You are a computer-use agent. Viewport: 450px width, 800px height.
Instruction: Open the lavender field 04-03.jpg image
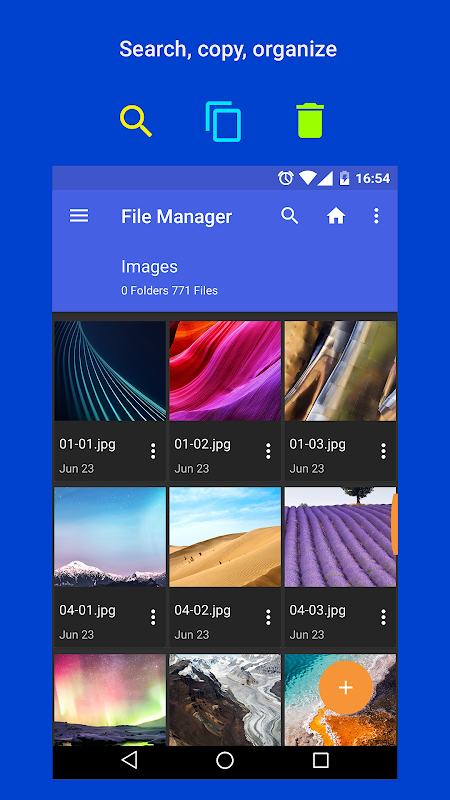pos(340,537)
